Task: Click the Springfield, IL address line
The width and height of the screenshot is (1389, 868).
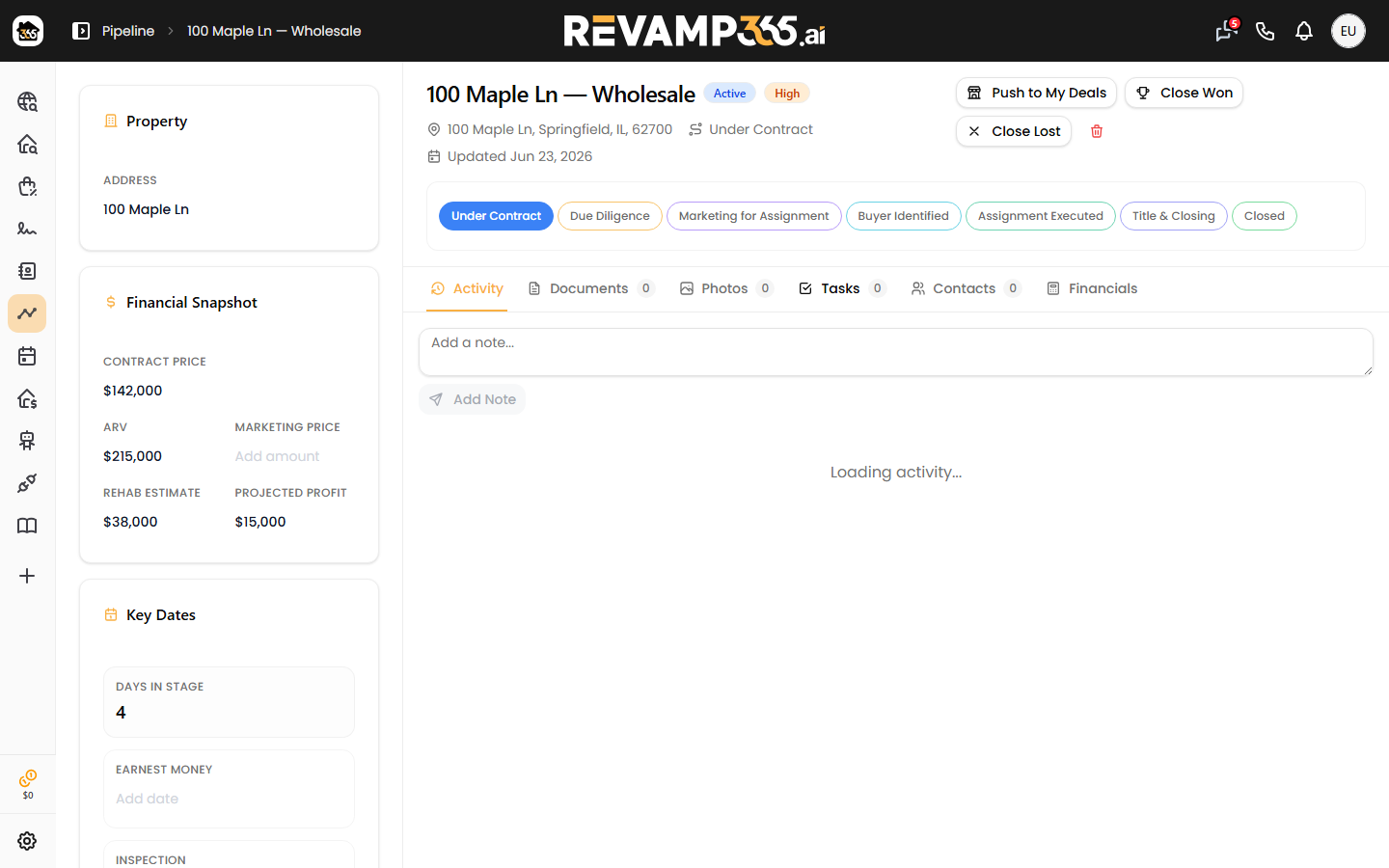Action: click(x=559, y=129)
